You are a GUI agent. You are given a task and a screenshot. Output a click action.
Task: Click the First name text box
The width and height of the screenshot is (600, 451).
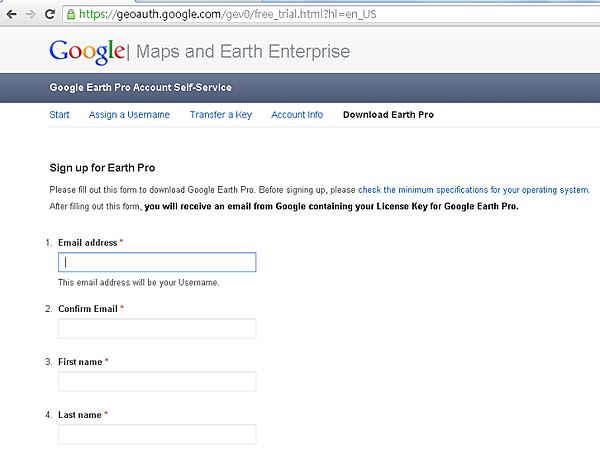point(157,381)
